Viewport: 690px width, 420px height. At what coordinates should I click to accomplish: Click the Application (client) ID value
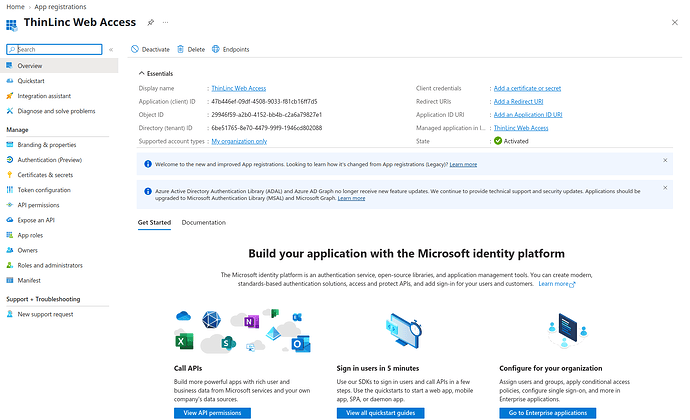(x=264, y=101)
